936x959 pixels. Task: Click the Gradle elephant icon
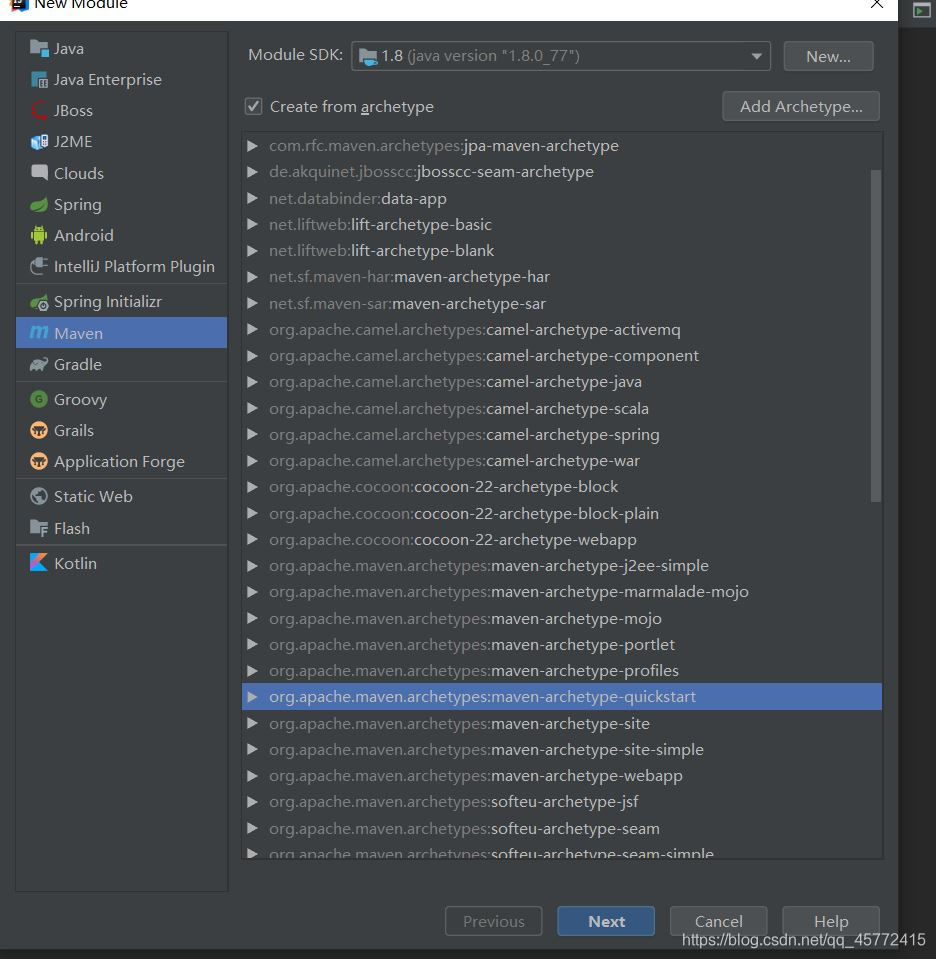pos(39,365)
